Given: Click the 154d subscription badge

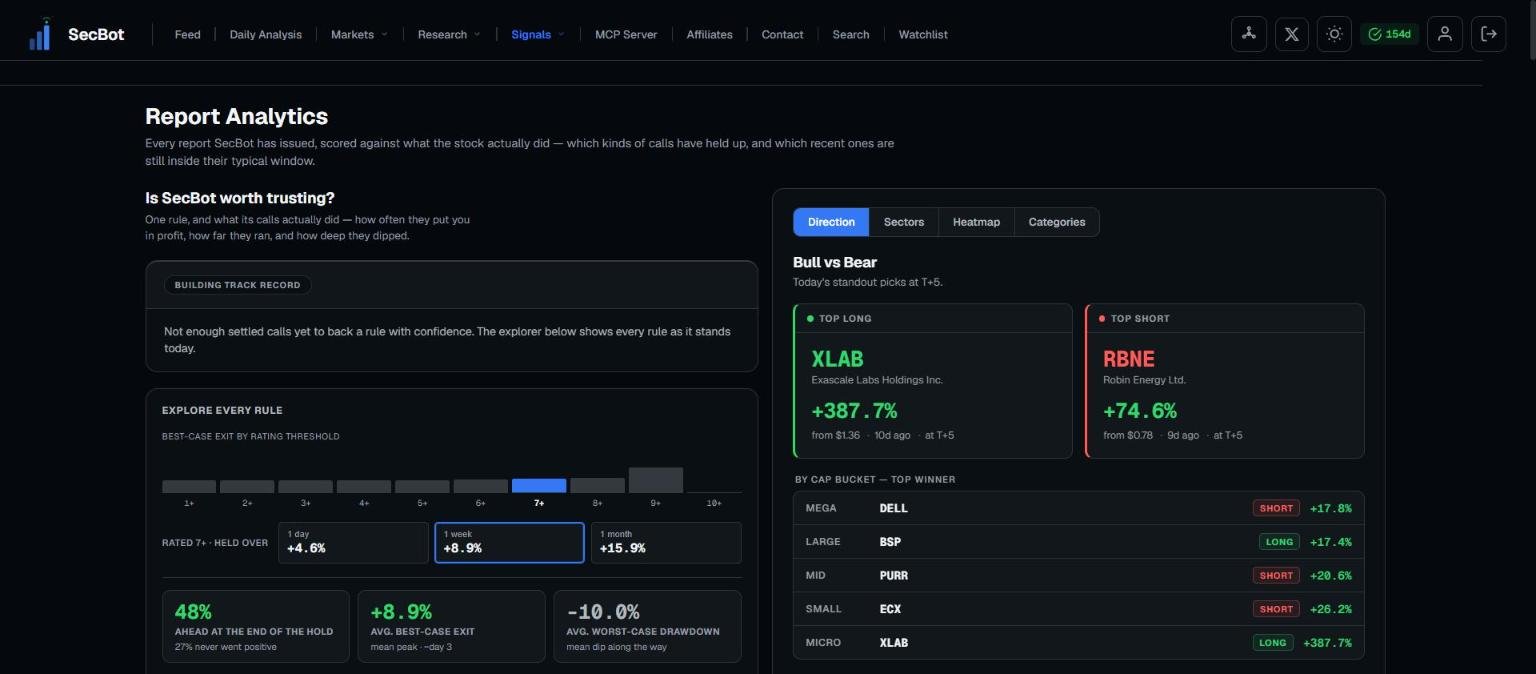Looking at the screenshot, I should click(1389, 34).
